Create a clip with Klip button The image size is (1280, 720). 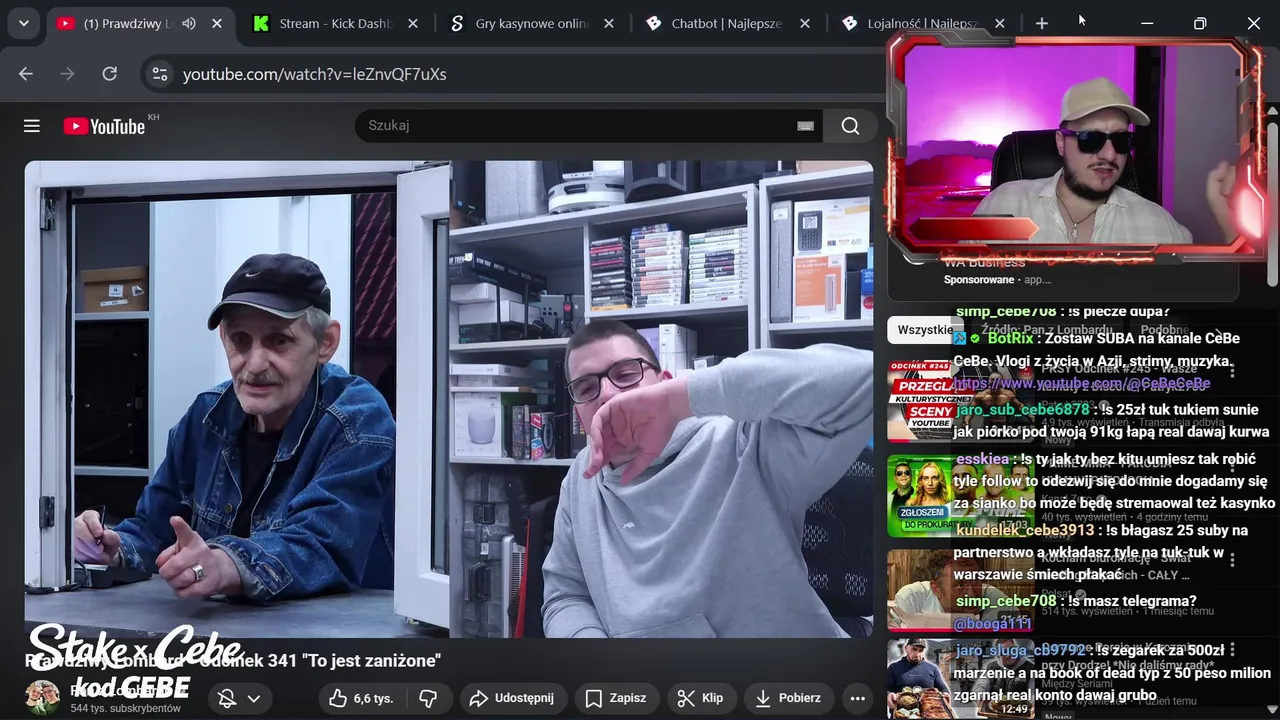coord(701,698)
